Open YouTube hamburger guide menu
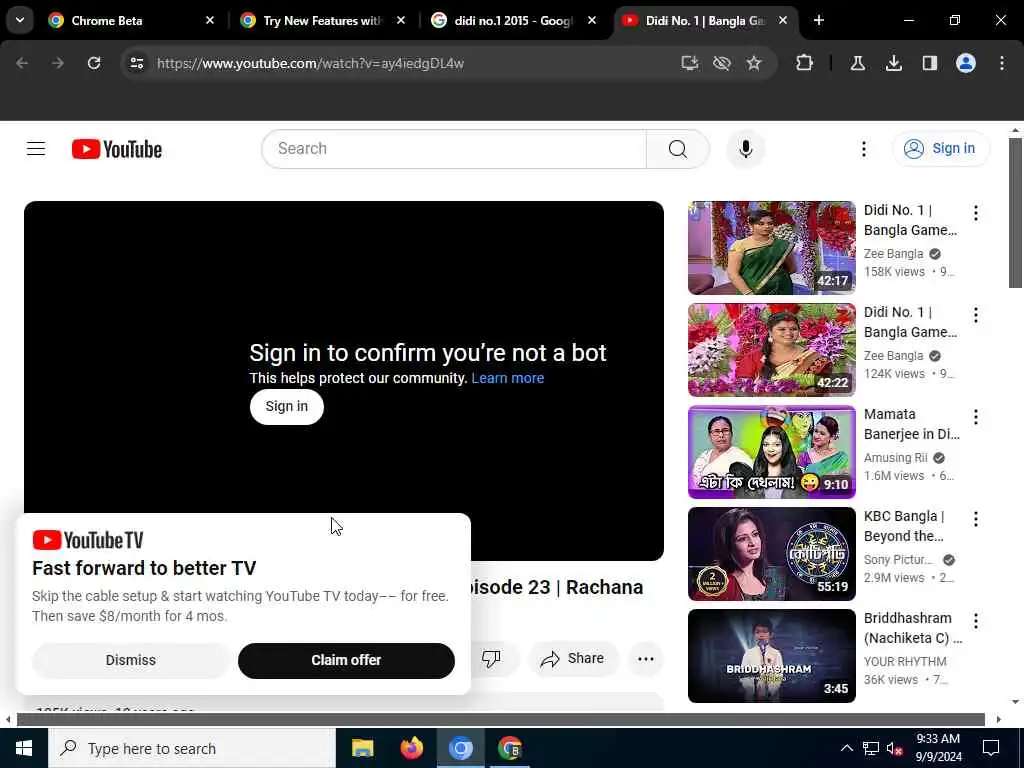Image resolution: width=1024 pixels, height=768 pixels. point(36,149)
